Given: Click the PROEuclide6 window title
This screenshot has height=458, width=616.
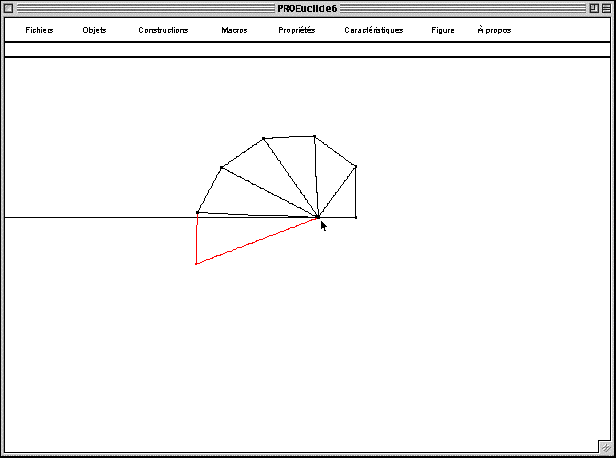Looking at the screenshot, I should [307, 8].
